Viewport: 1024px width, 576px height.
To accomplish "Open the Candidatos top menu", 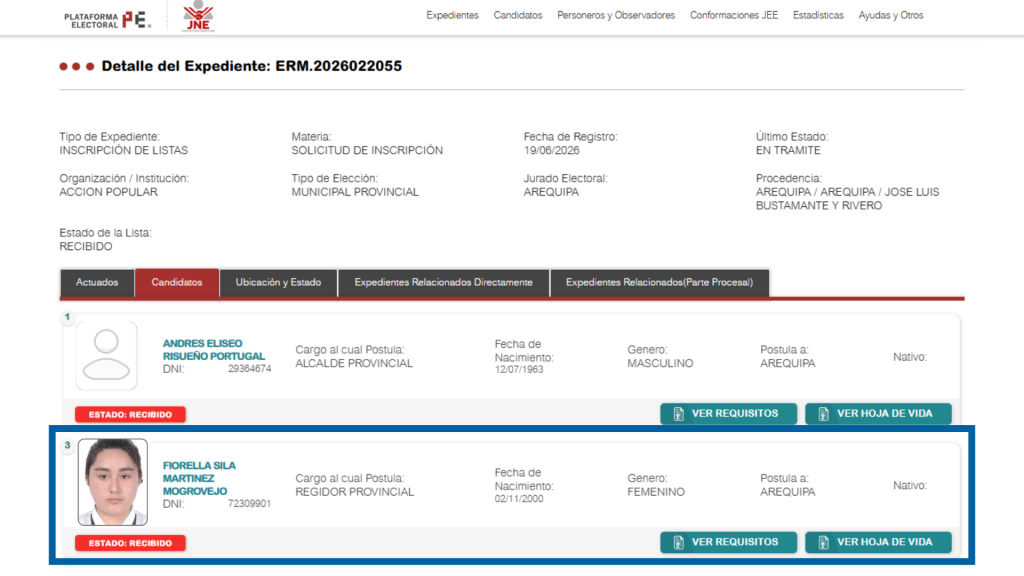I will pos(517,15).
